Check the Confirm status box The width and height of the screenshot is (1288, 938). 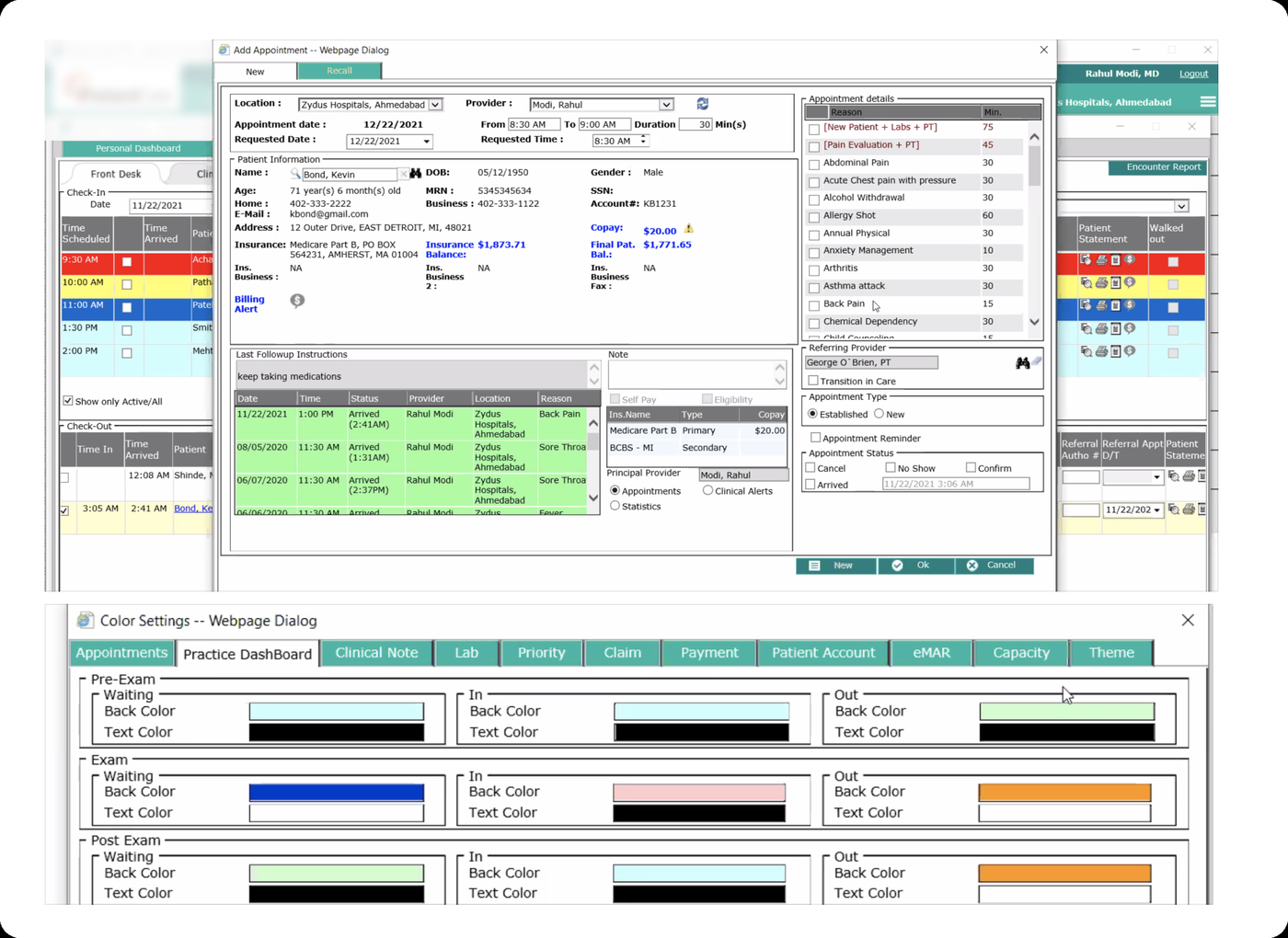971,467
